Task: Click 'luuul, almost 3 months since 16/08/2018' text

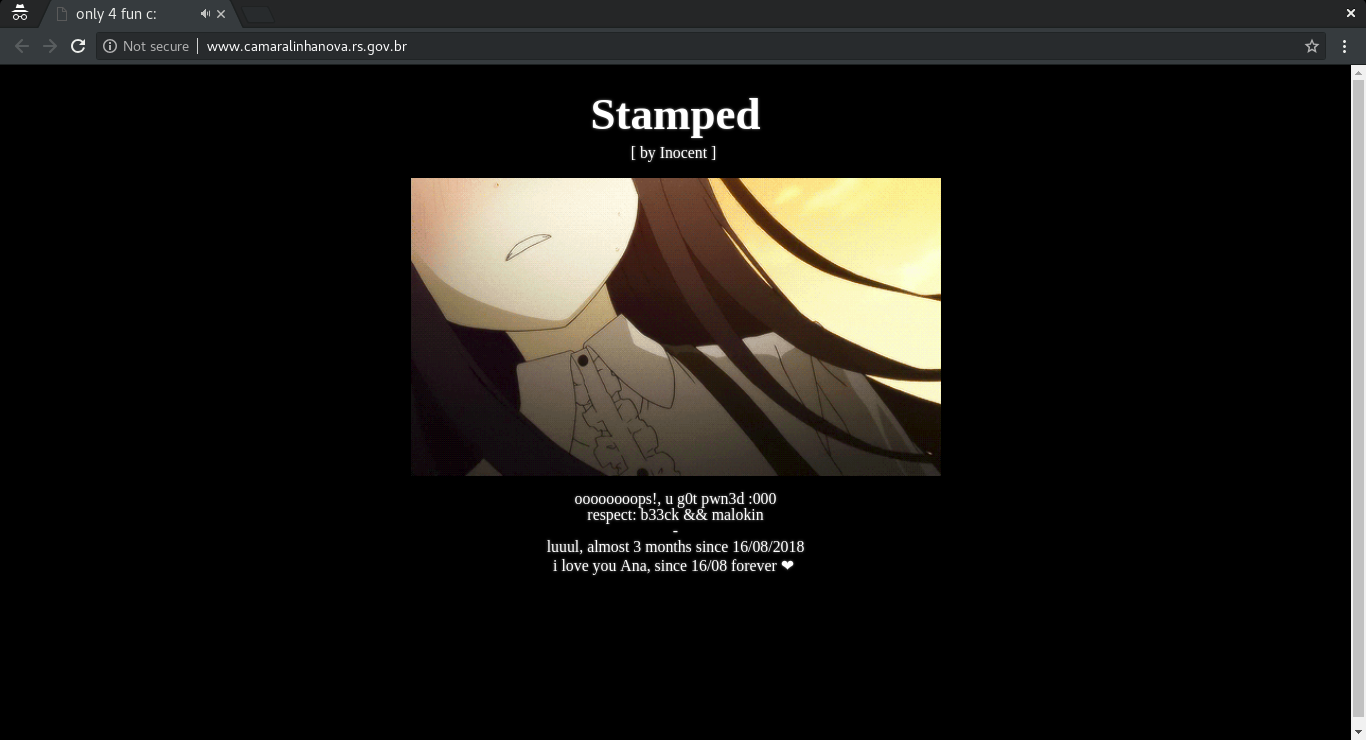Action: (675, 547)
